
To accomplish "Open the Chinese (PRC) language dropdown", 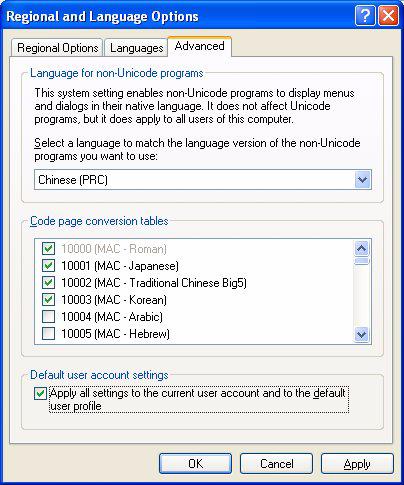I will pos(203,180).
